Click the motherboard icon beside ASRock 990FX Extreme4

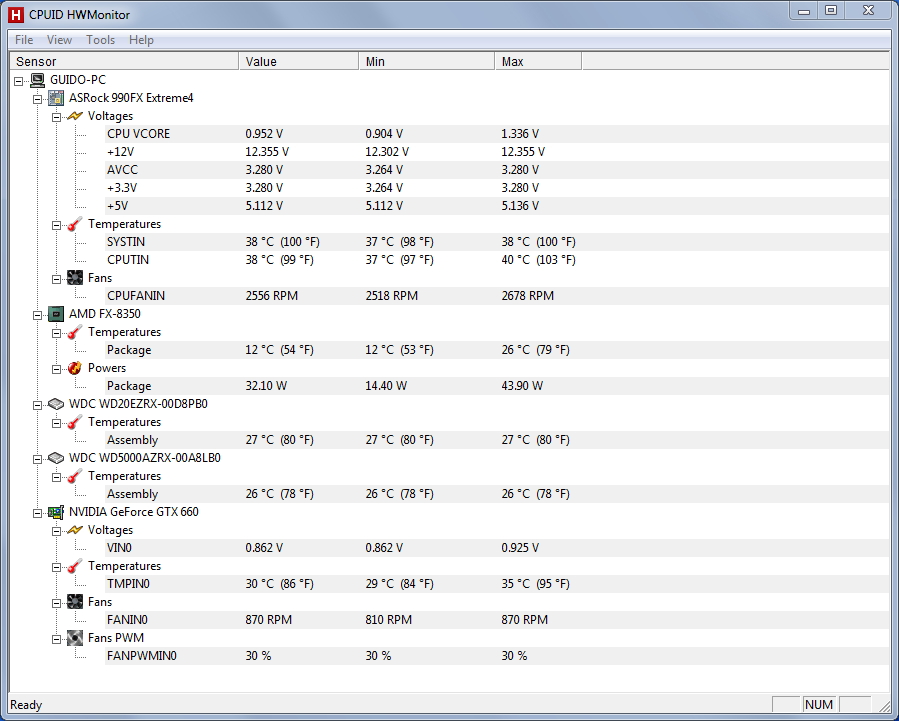[56, 98]
